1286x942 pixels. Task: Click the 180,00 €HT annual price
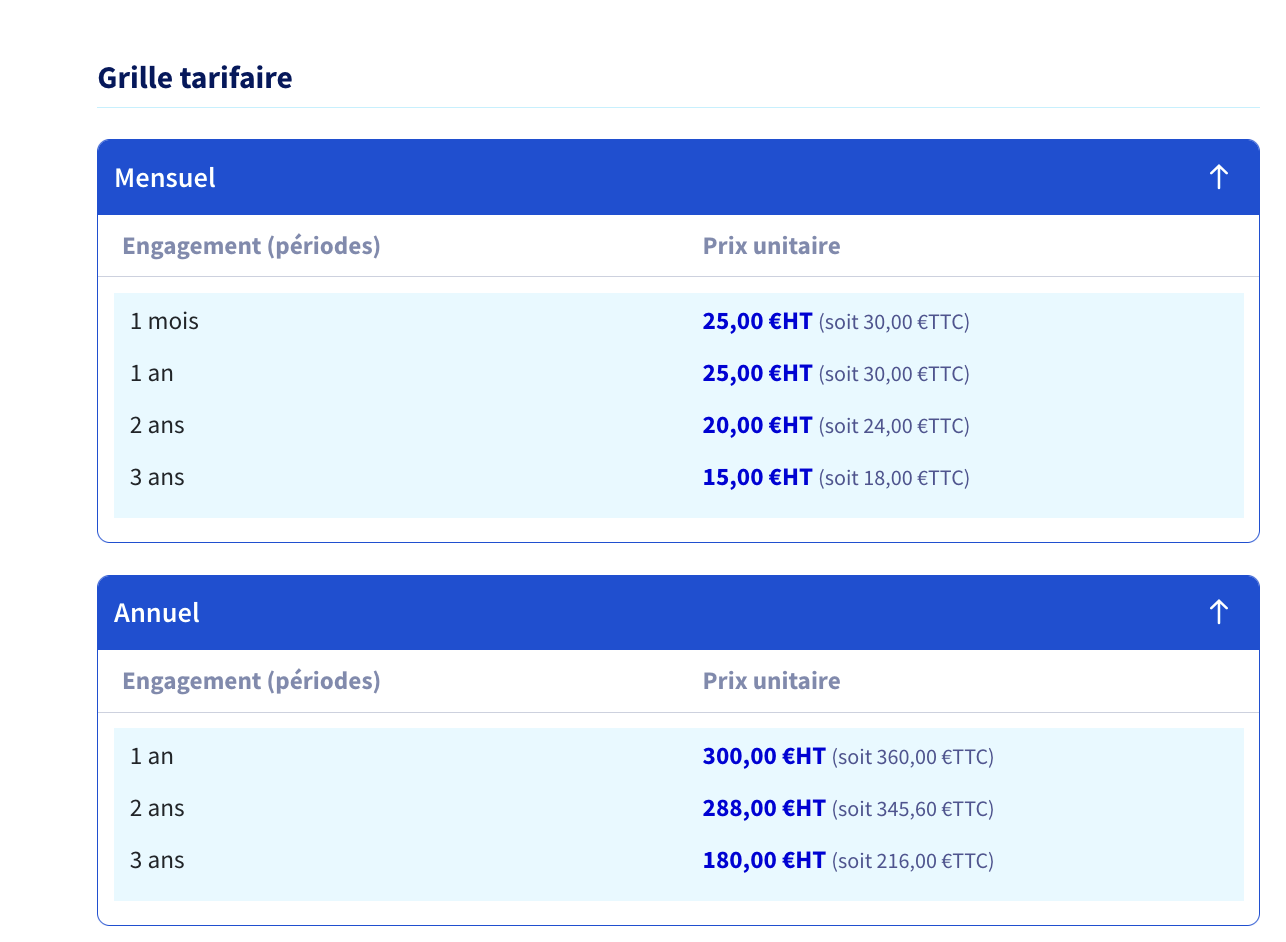764,861
